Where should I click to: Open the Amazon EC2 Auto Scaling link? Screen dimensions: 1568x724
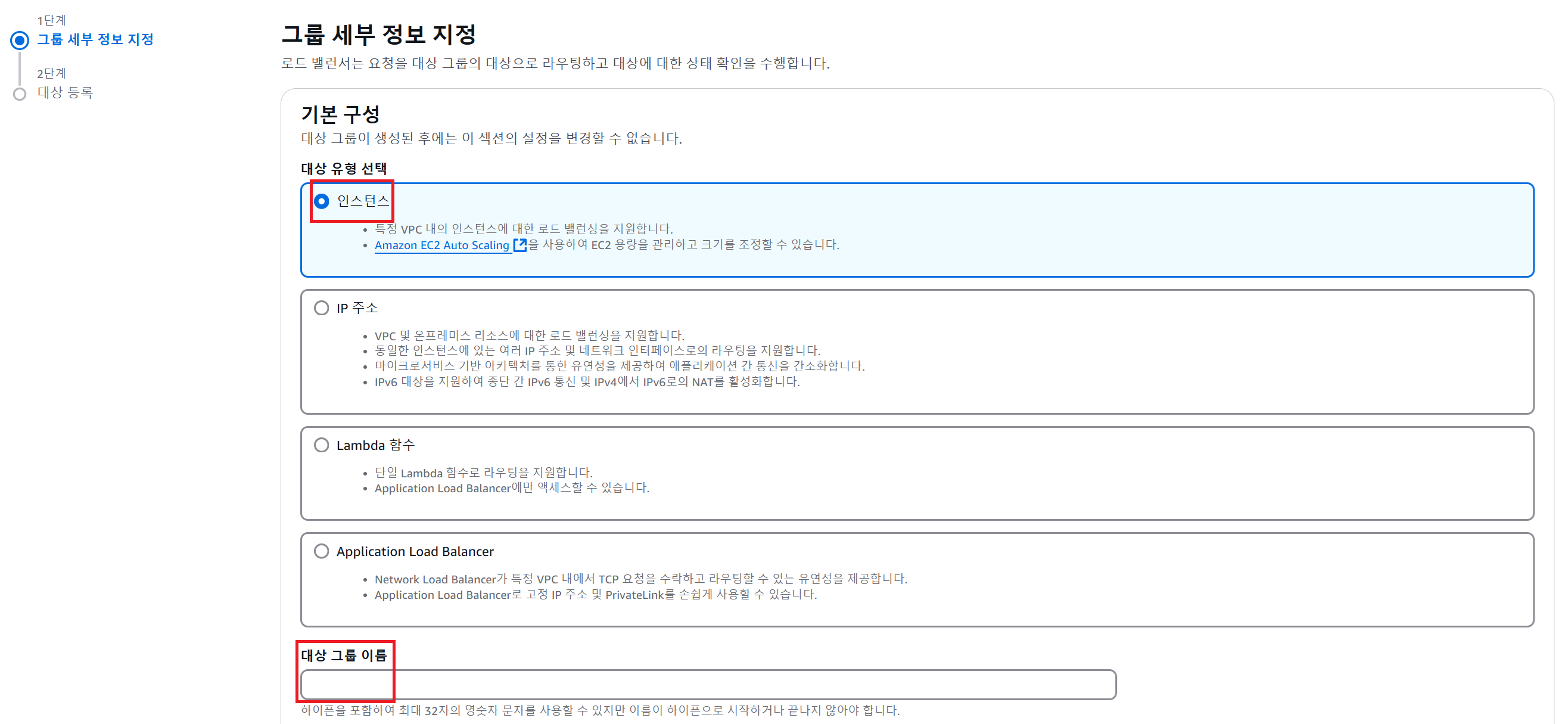(x=441, y=245)
